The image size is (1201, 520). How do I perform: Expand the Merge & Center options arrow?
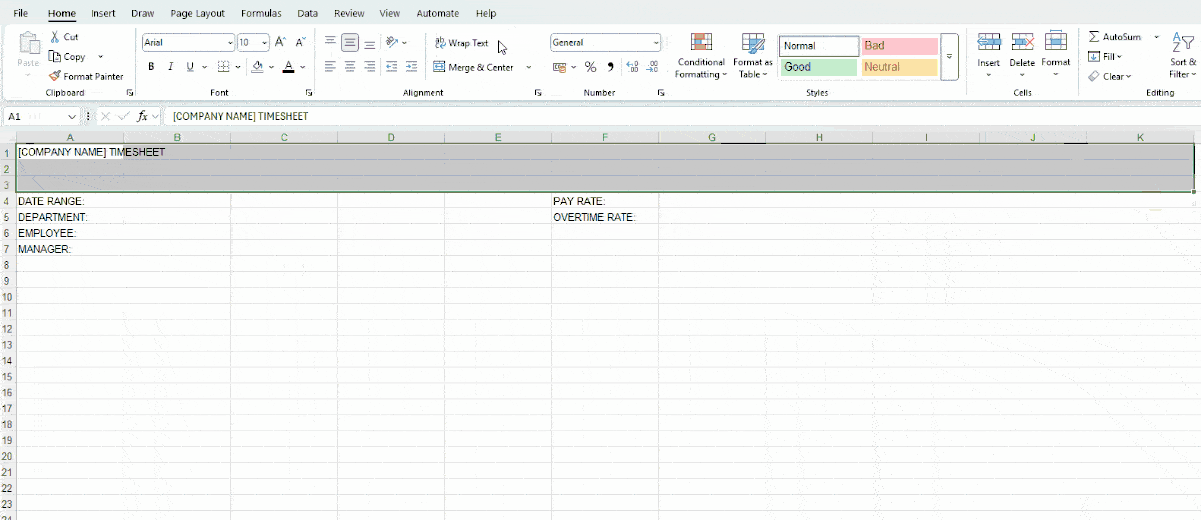[x=529, y=67]
